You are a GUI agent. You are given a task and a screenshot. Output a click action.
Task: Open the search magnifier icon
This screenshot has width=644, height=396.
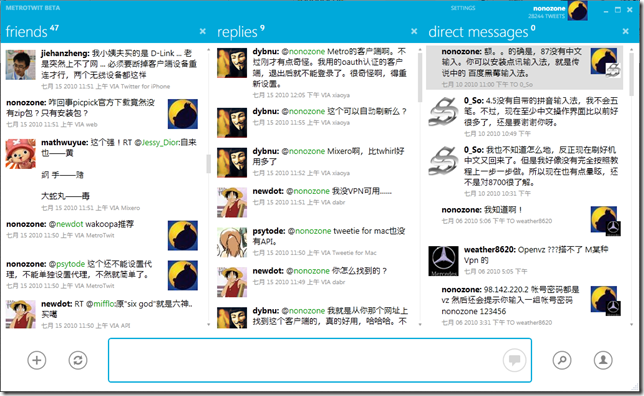tap(562, 360)
